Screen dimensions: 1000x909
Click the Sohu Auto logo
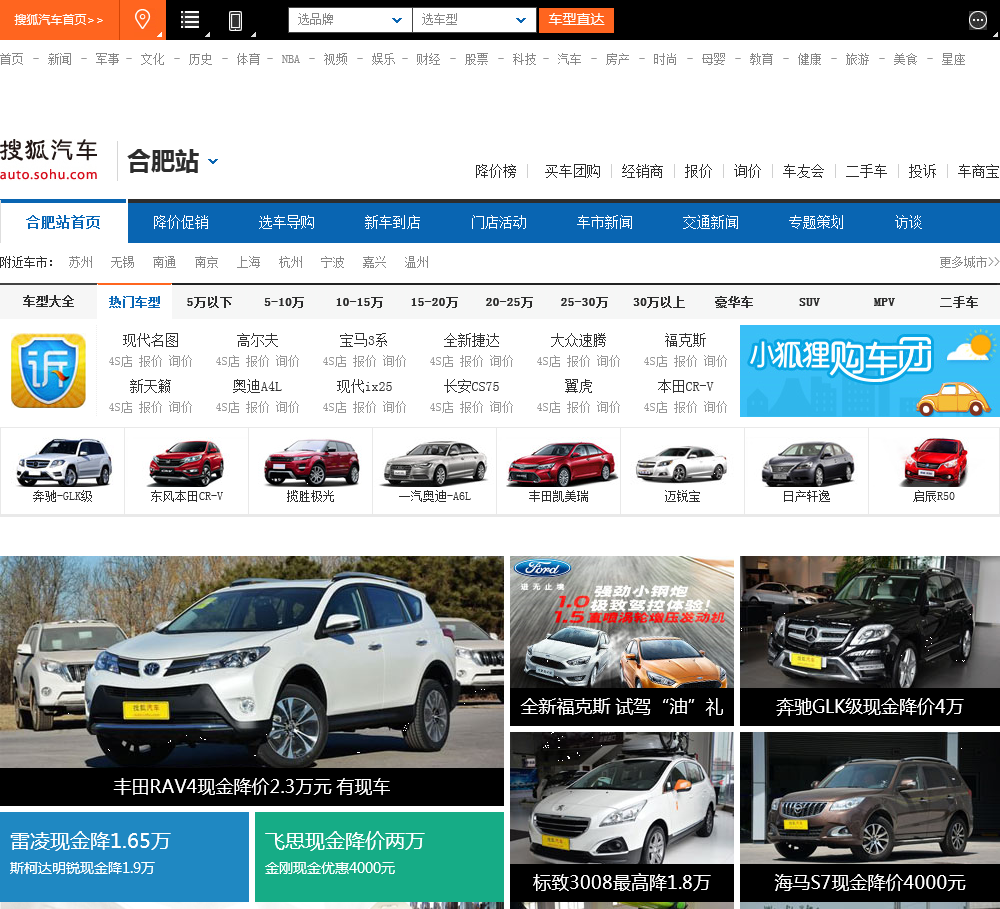(49, 160)
